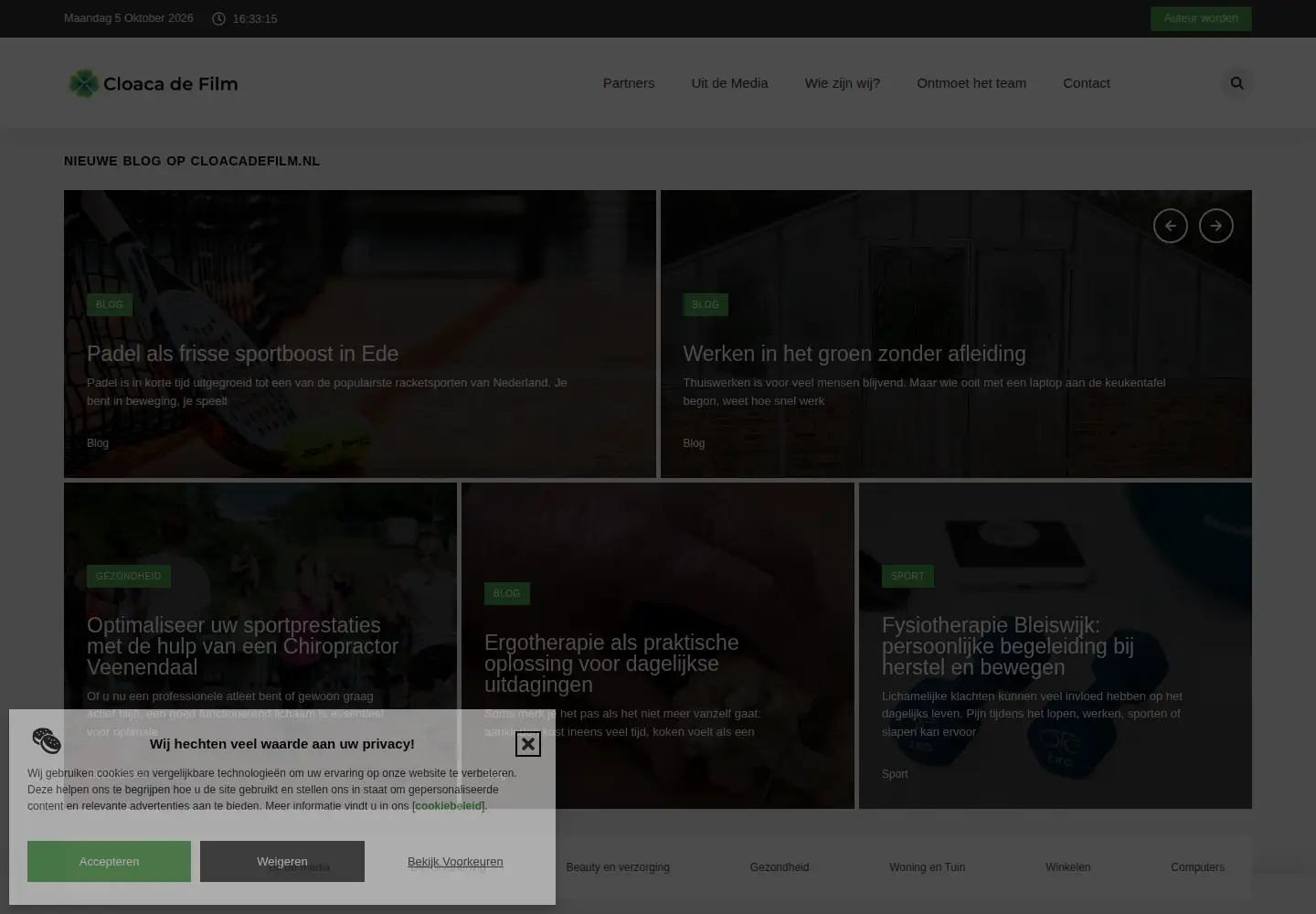Click the Cloaca de Film site title
Image resolution: width=1316 pixels, height=914 pixels.
(171, 84)
